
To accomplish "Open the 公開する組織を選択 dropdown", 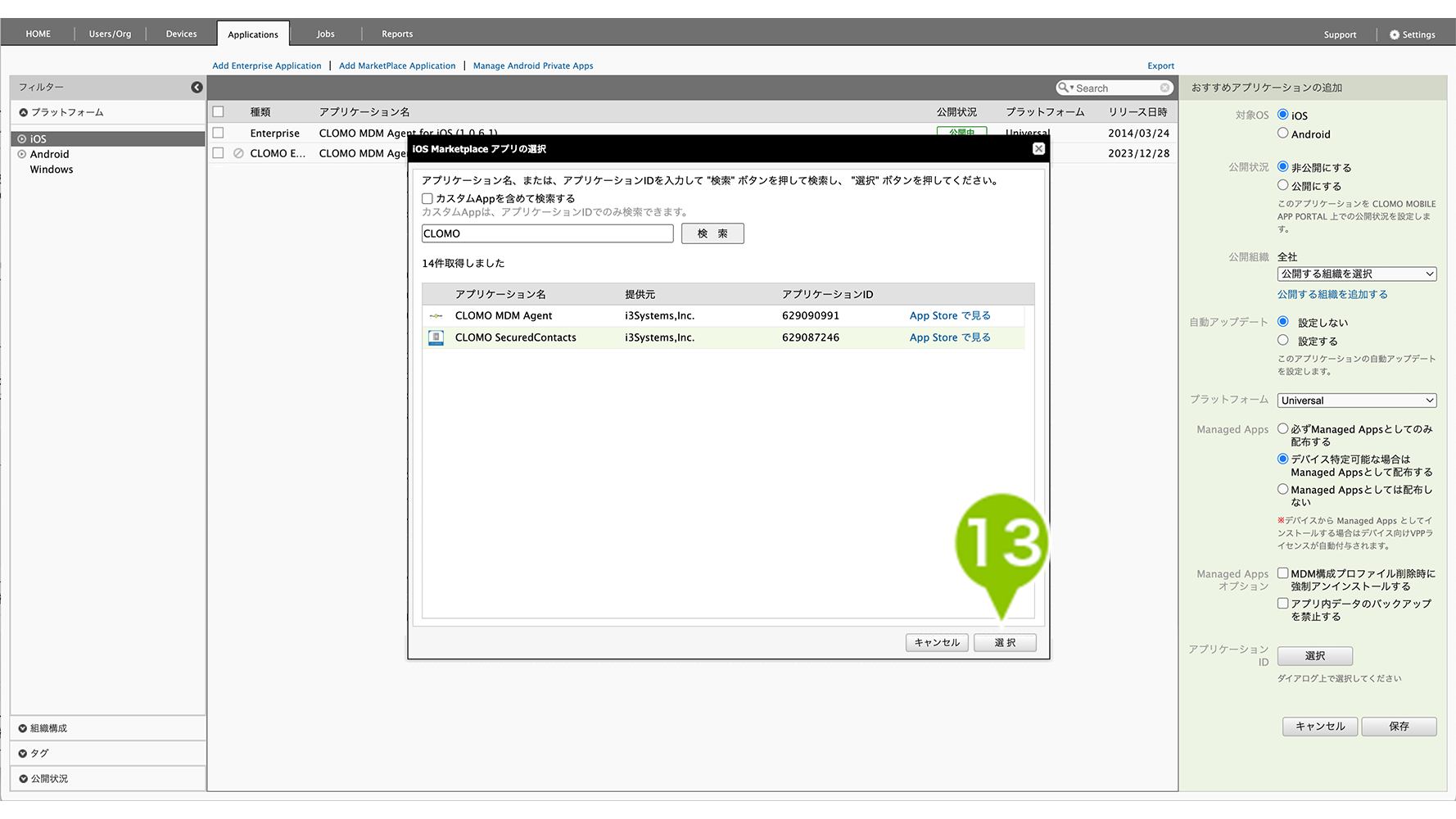I will click(1356, 274).
